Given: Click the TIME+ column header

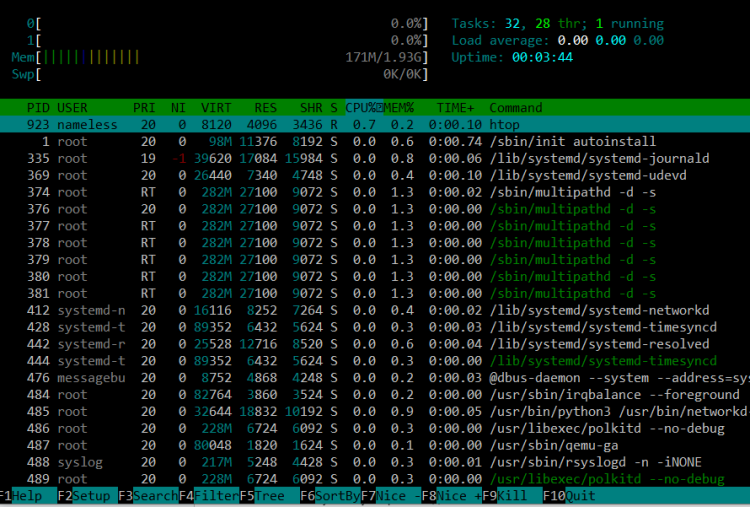Looking at the screenshot, I should tap(456, 108).
